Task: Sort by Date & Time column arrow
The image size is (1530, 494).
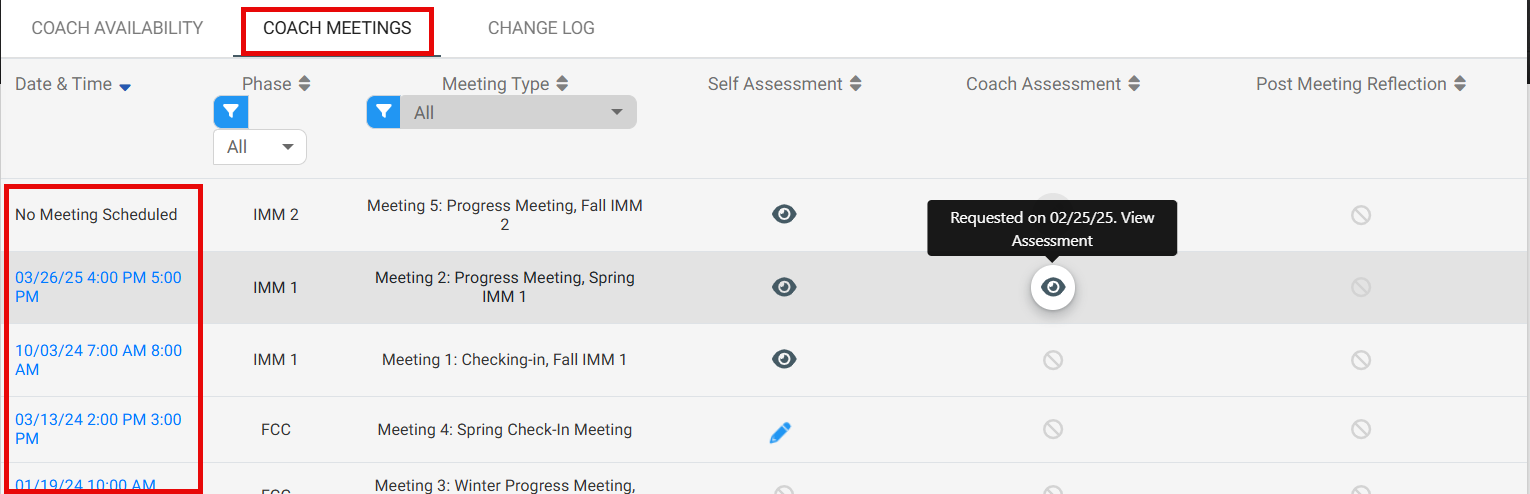Action: click(x=125, y=87)
